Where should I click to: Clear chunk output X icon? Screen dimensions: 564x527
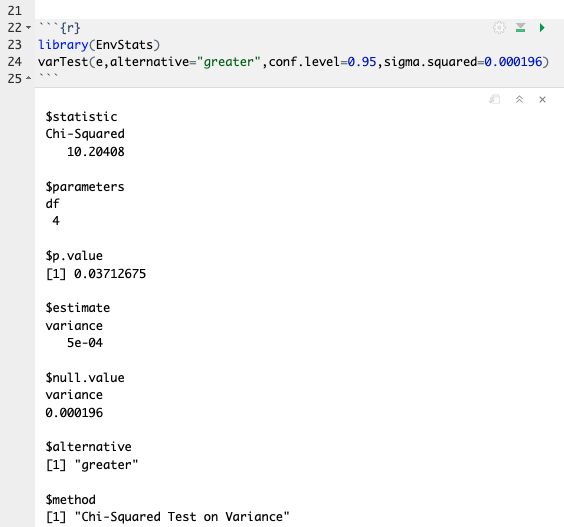click(542, 99)
